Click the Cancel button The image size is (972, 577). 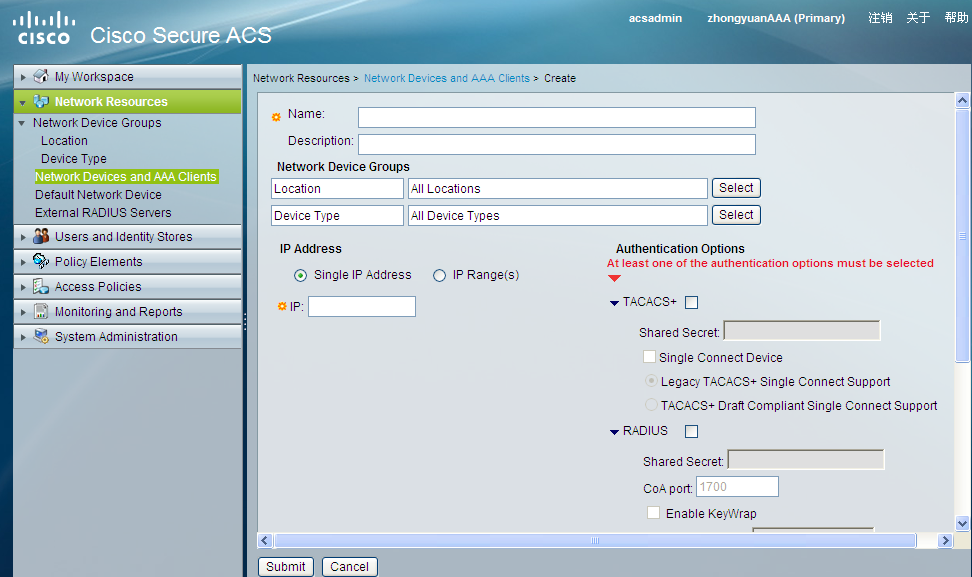coord(350,566)
